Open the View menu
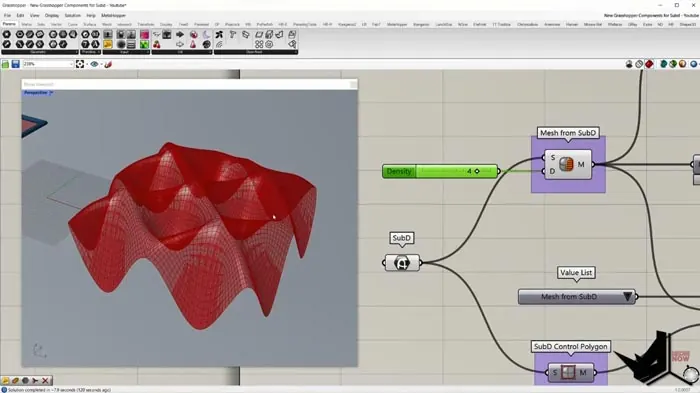The height and width of the screenshot is (393, 700). point(34,15)
